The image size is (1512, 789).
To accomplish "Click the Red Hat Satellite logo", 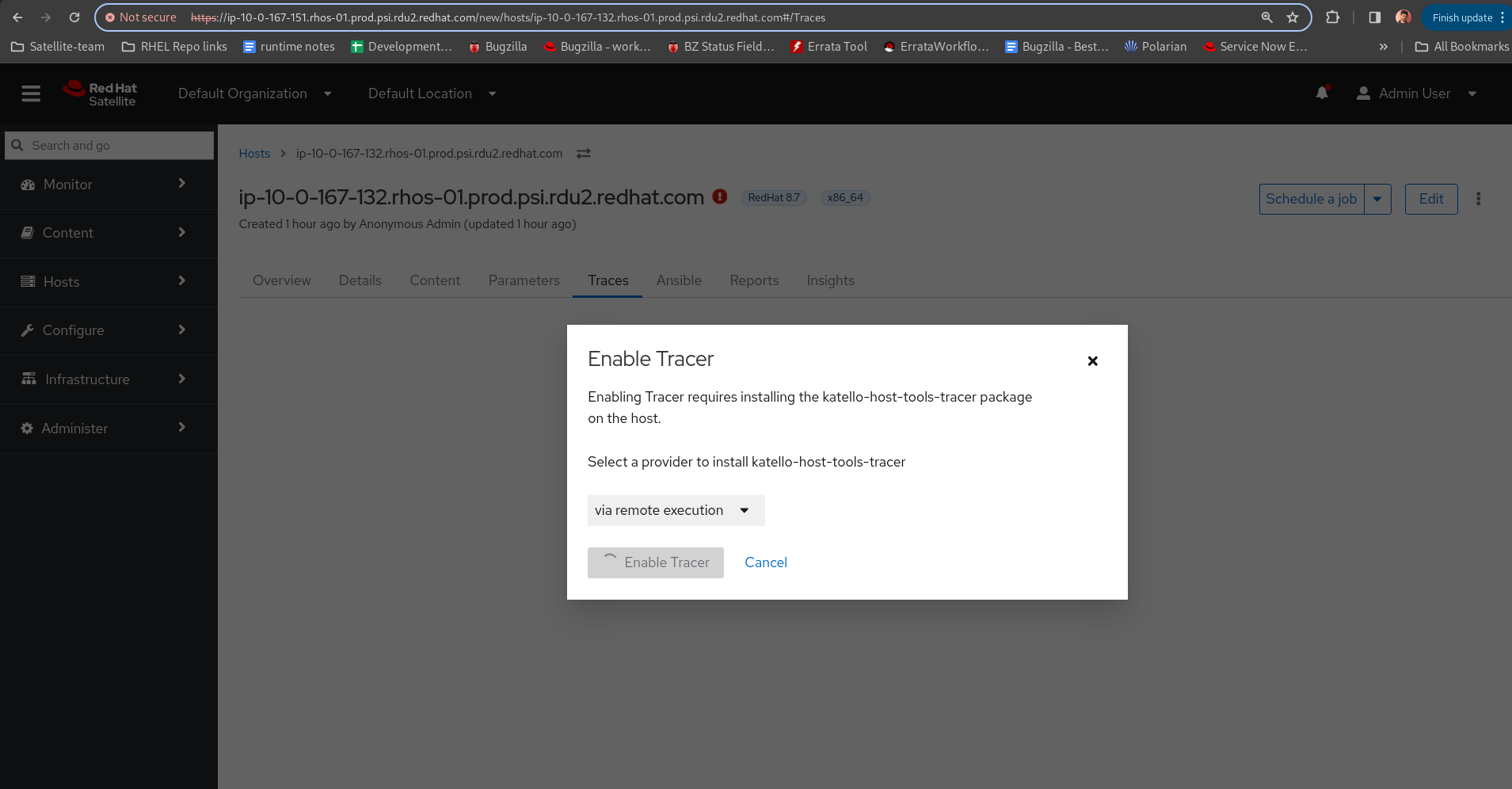I will pyautogui.click(x=101, y=93).
